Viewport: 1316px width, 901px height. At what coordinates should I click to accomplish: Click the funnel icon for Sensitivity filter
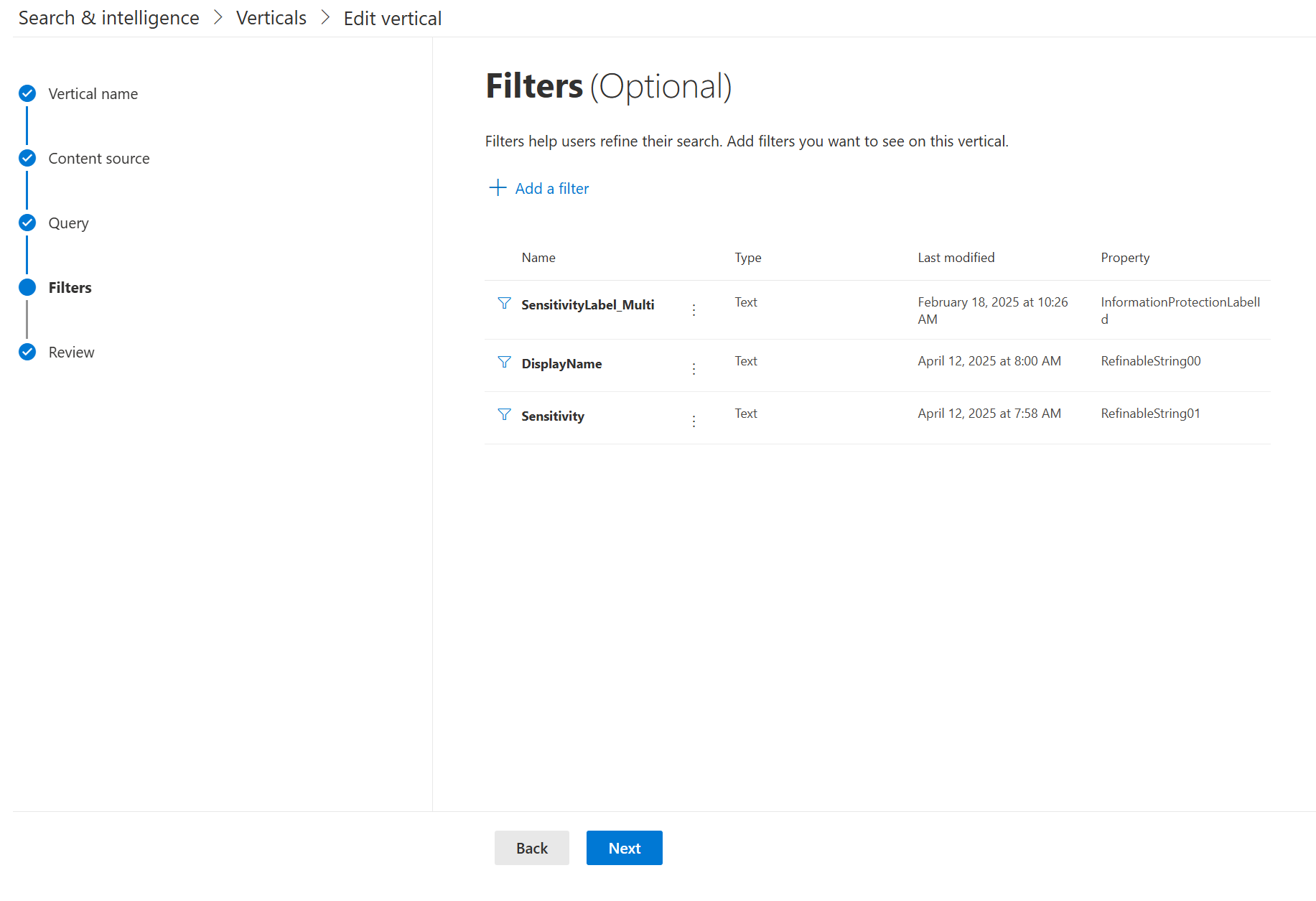pos(505,415)
